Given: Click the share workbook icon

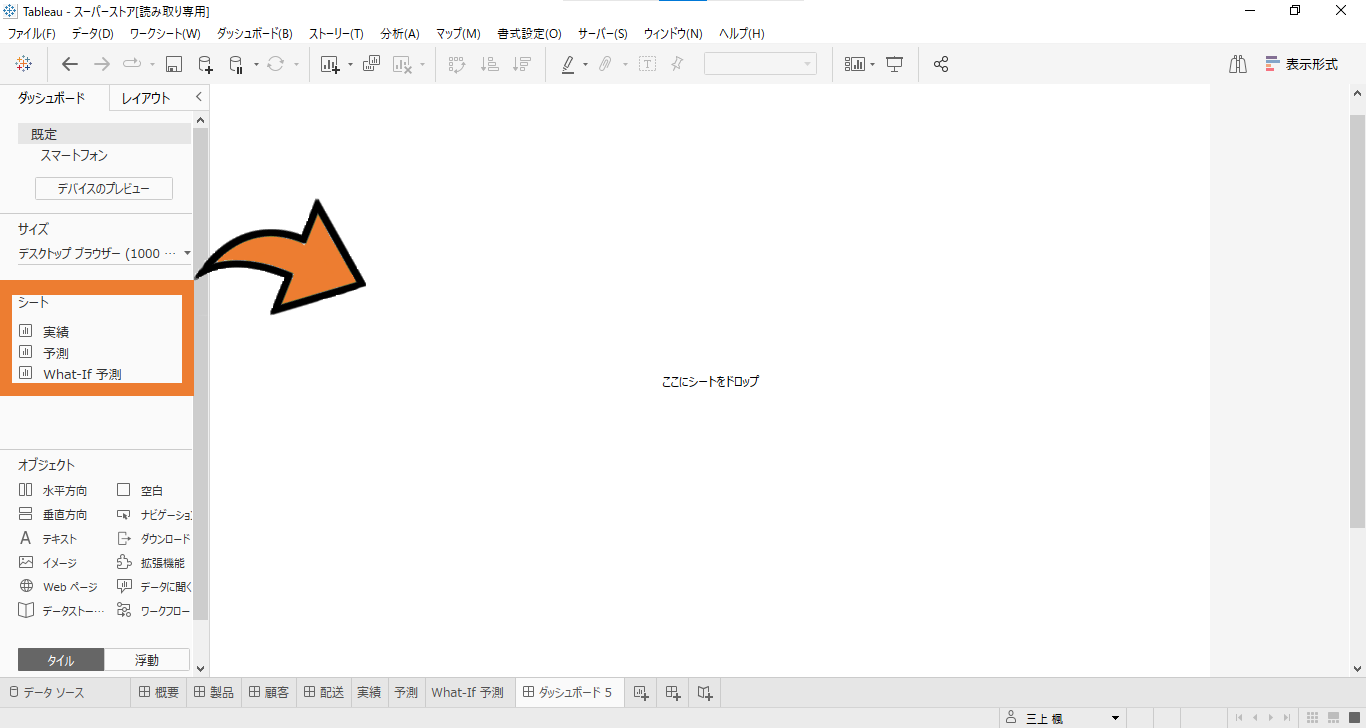Looking at the screenshot, I should pyautogui.click(x=940, y=64).
